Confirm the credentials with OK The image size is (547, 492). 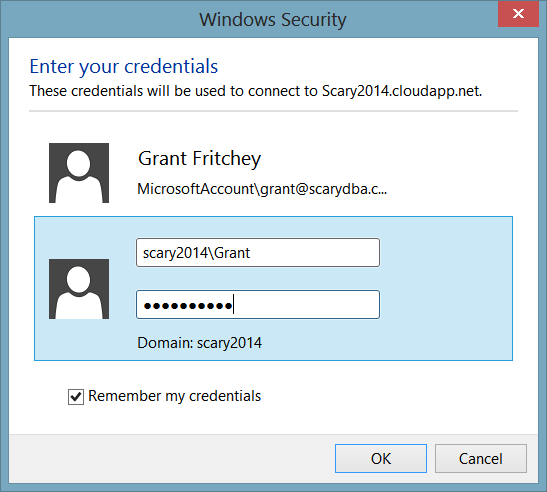click(x=381, y=459)
